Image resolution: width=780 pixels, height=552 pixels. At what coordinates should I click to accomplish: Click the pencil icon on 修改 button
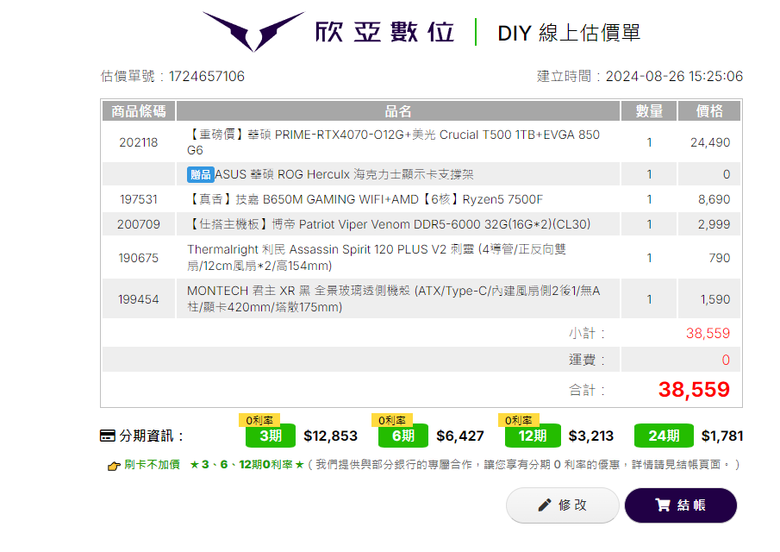(x=545, y=505)
